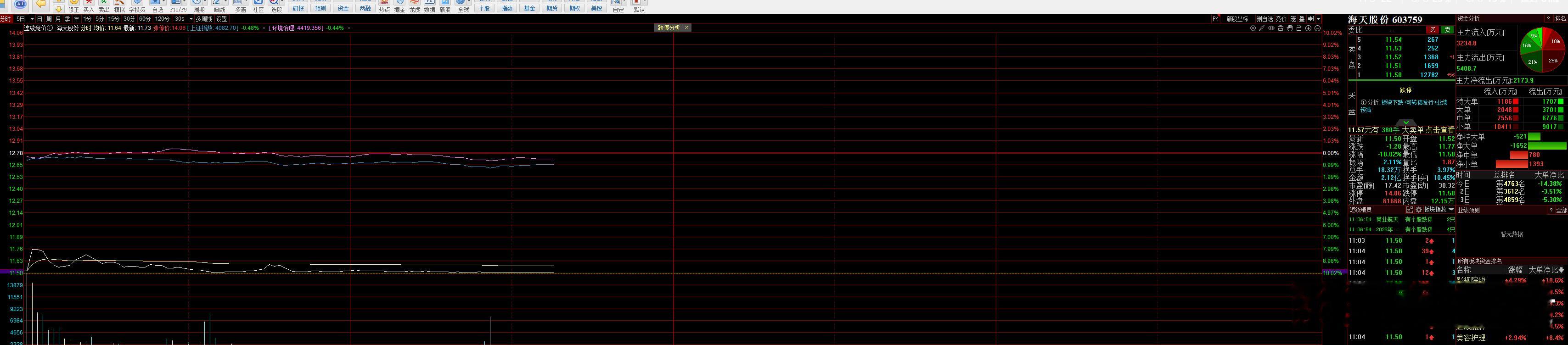Viewport: 1568px width, 345px height.
Task: Click the yellow back arrow icon
Action: coord(40,4)
